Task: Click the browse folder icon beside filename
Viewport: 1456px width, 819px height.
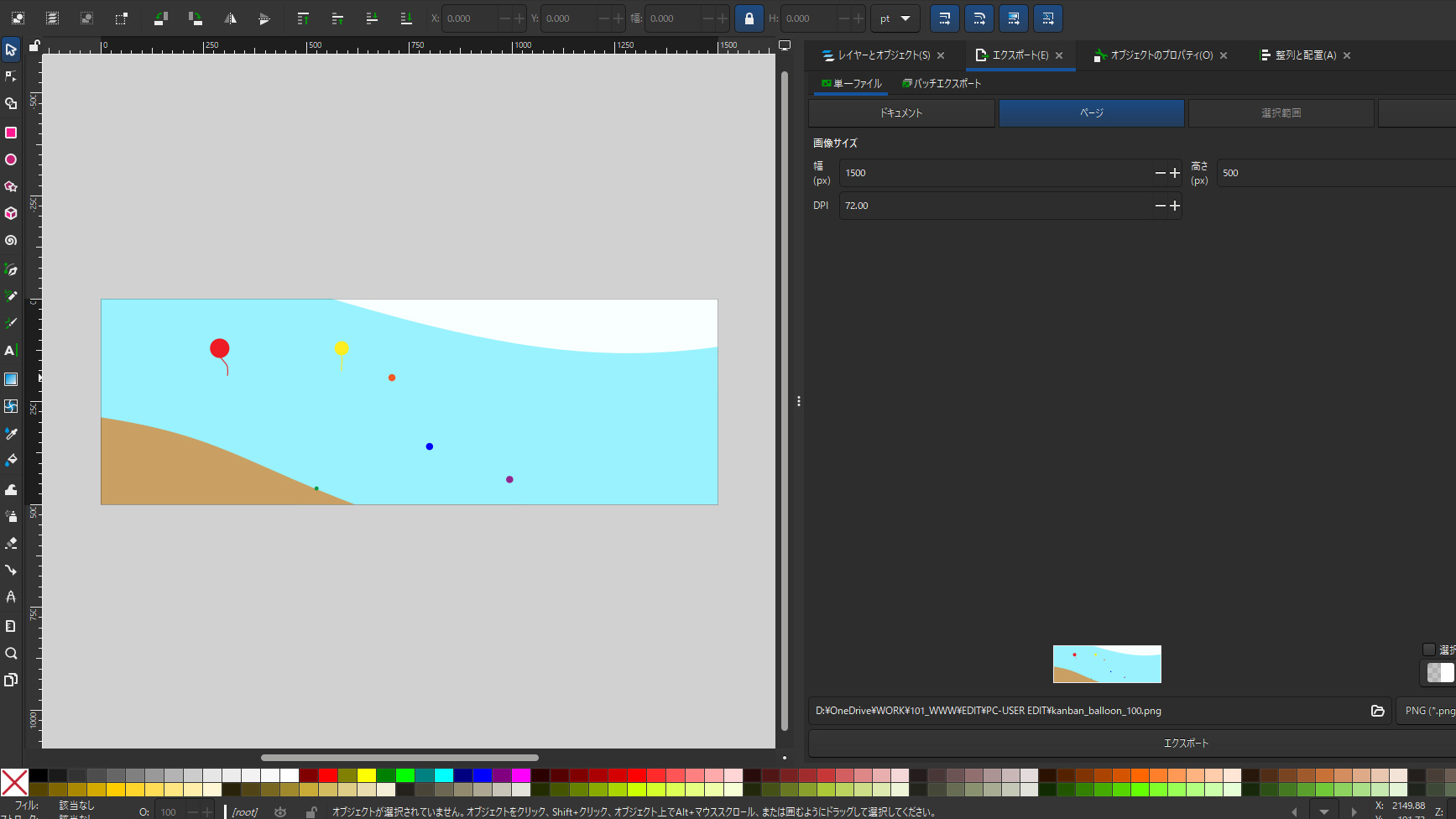Action: coord(1377,711)
